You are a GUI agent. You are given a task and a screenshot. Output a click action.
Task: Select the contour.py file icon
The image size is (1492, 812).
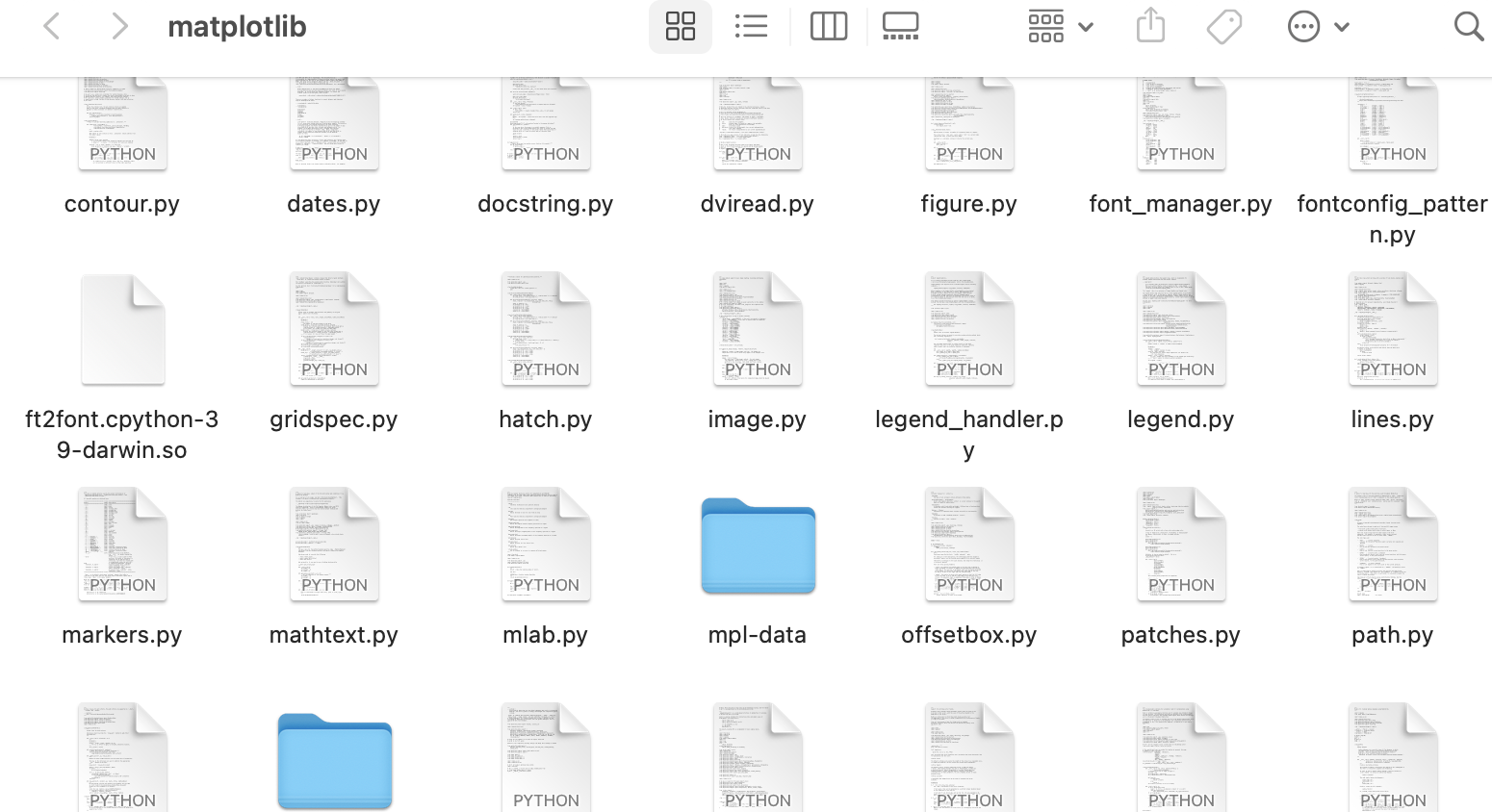(122, 123)
